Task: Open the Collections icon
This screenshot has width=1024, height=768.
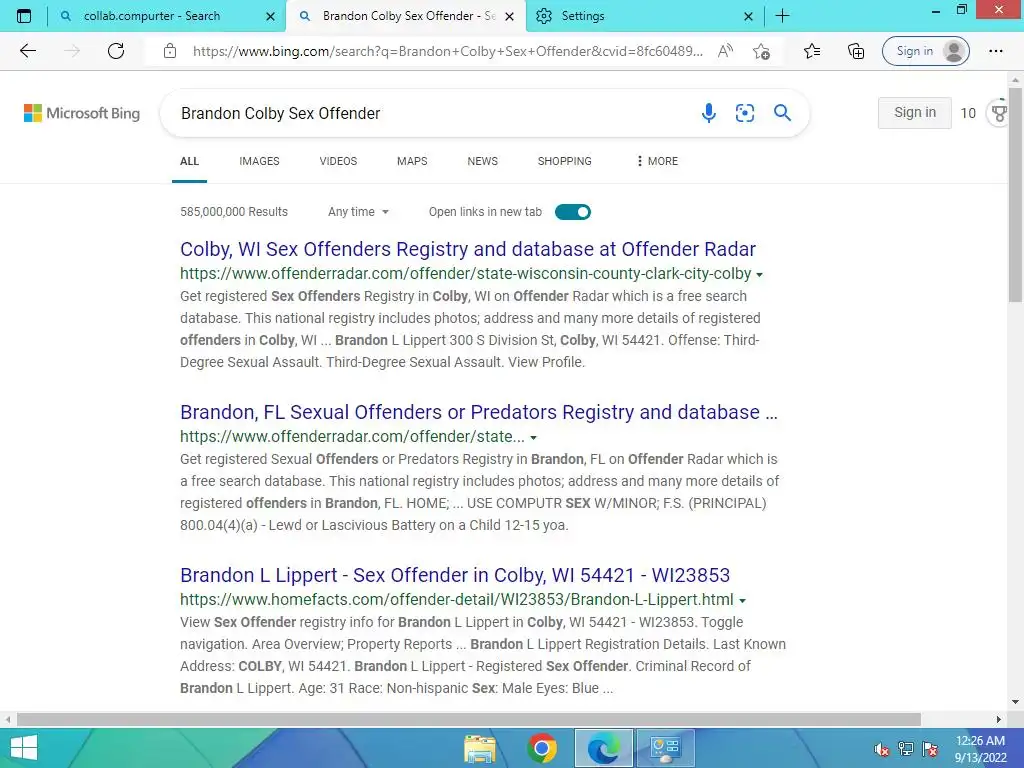Action: (856, 51)
